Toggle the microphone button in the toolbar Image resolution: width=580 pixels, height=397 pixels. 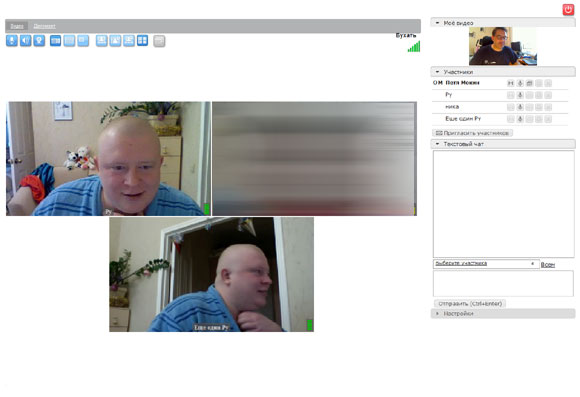[12, 41]
